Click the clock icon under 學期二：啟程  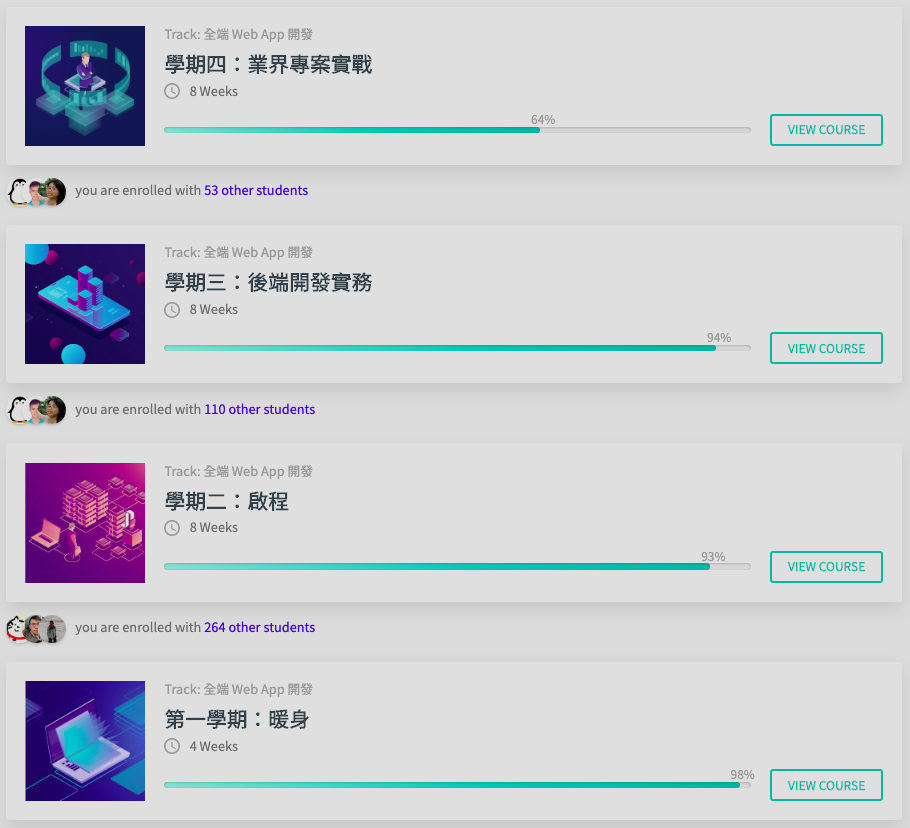(172, 528)
